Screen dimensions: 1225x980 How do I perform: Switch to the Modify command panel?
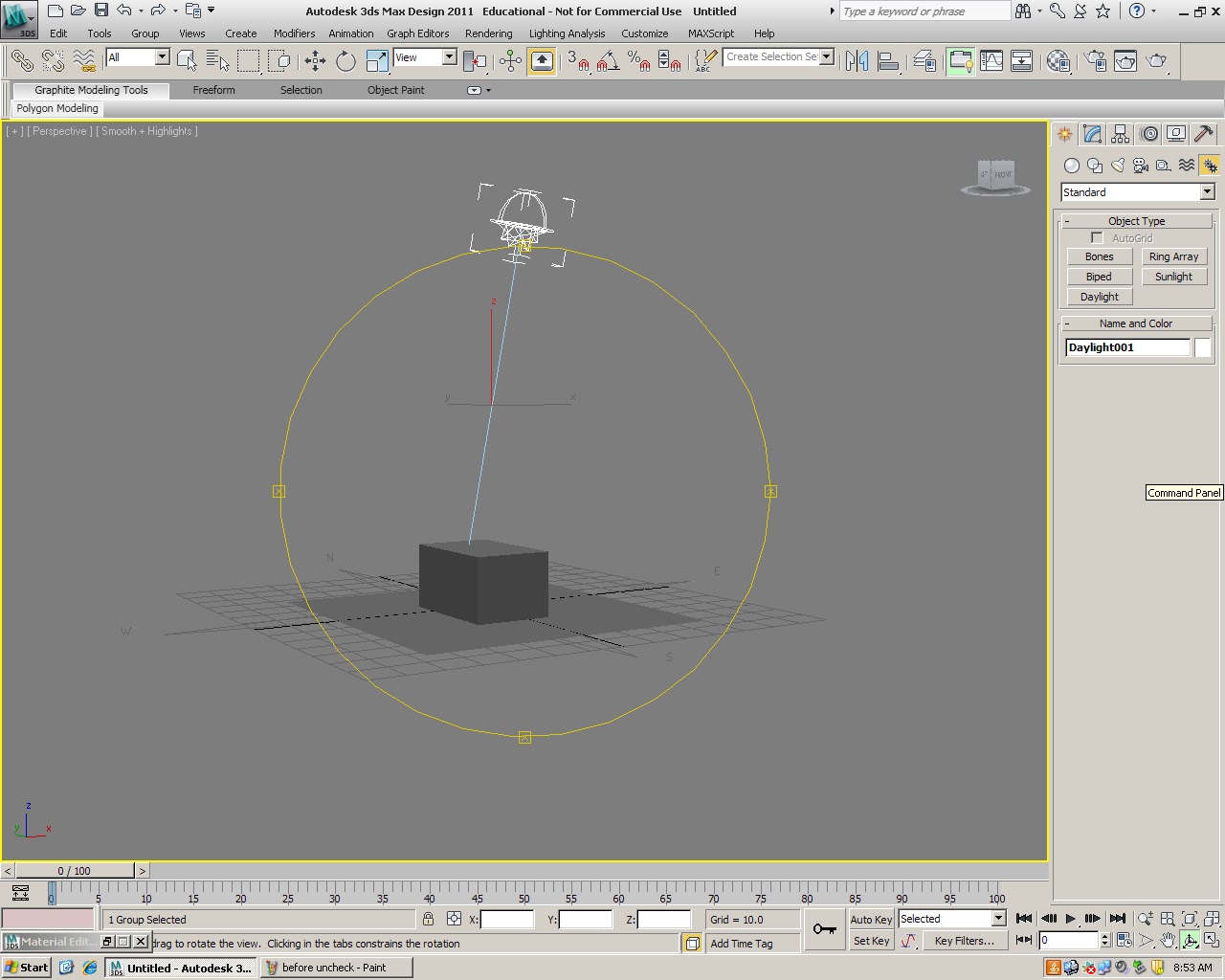1092,134
